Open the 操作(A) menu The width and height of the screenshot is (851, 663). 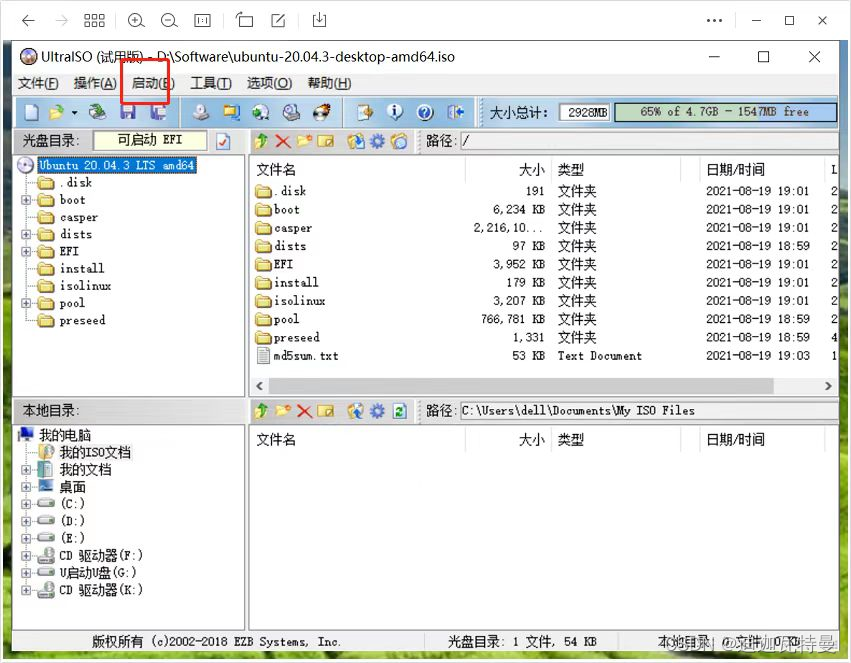point(95,83)
